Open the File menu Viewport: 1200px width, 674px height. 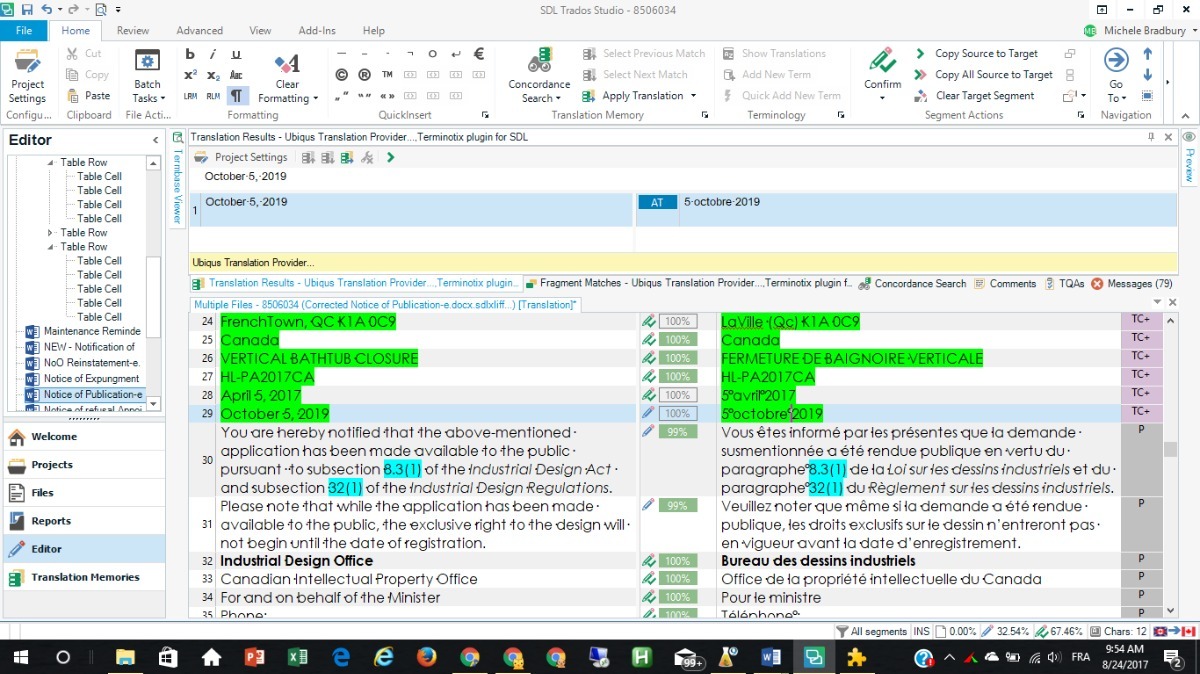tap(23, 31)
